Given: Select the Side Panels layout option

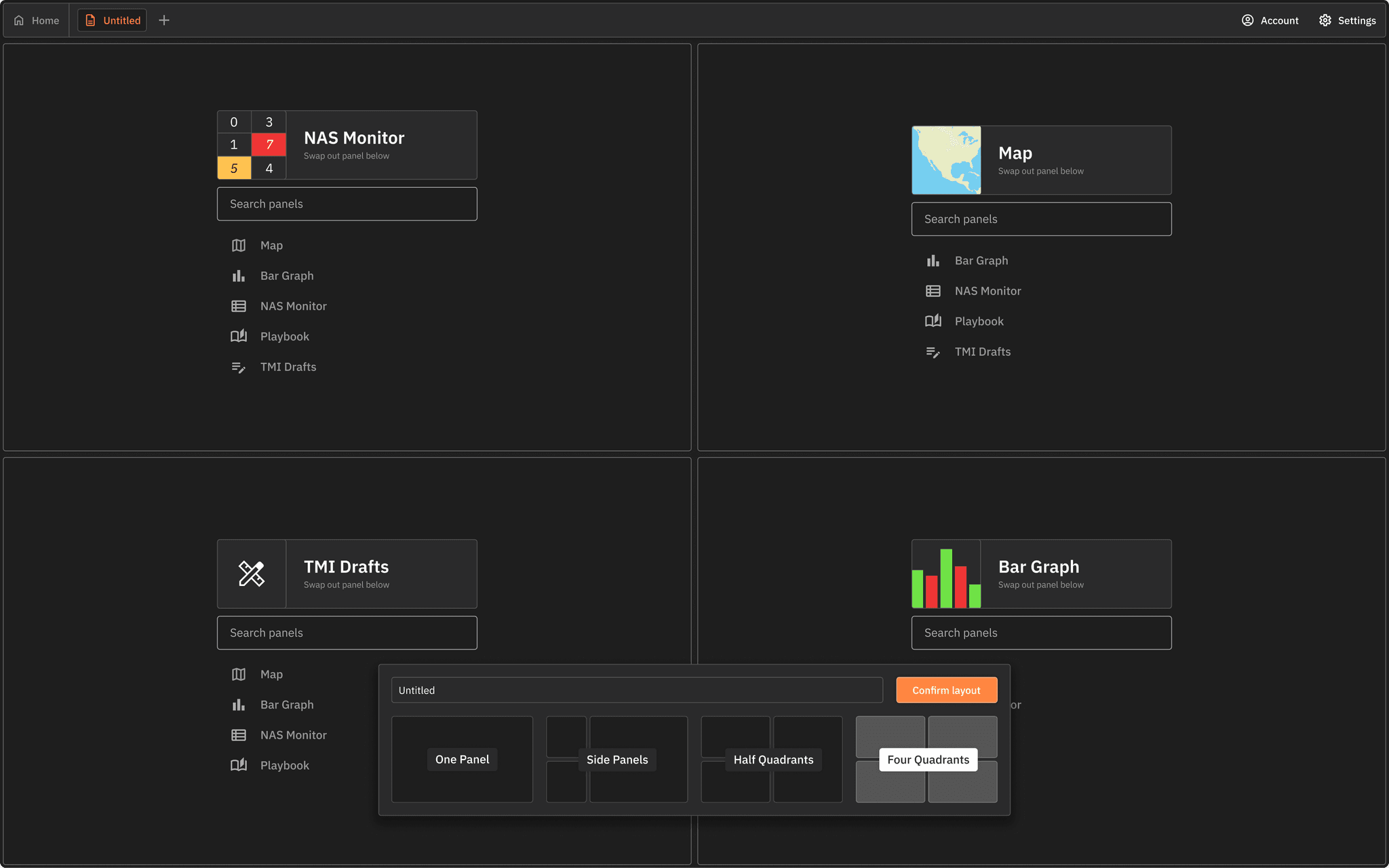Looking at the screenshot, I should 617,759.
